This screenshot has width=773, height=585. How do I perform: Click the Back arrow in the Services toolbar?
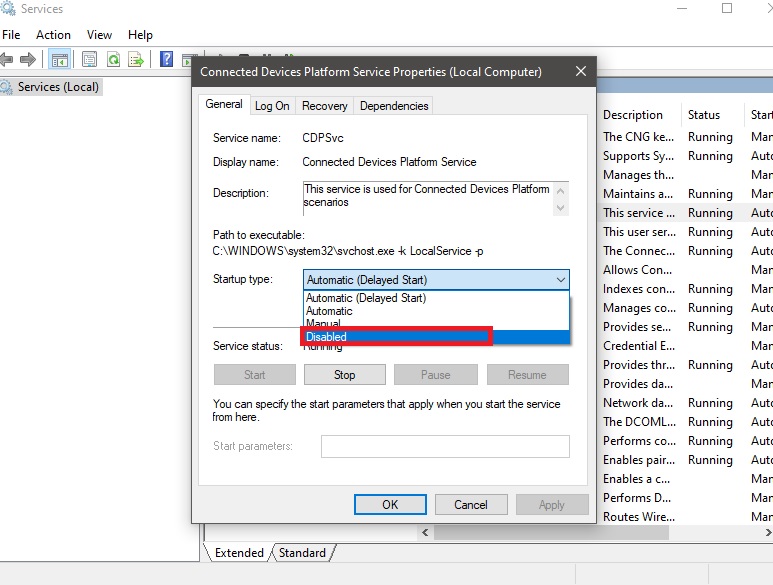[7, 60]
